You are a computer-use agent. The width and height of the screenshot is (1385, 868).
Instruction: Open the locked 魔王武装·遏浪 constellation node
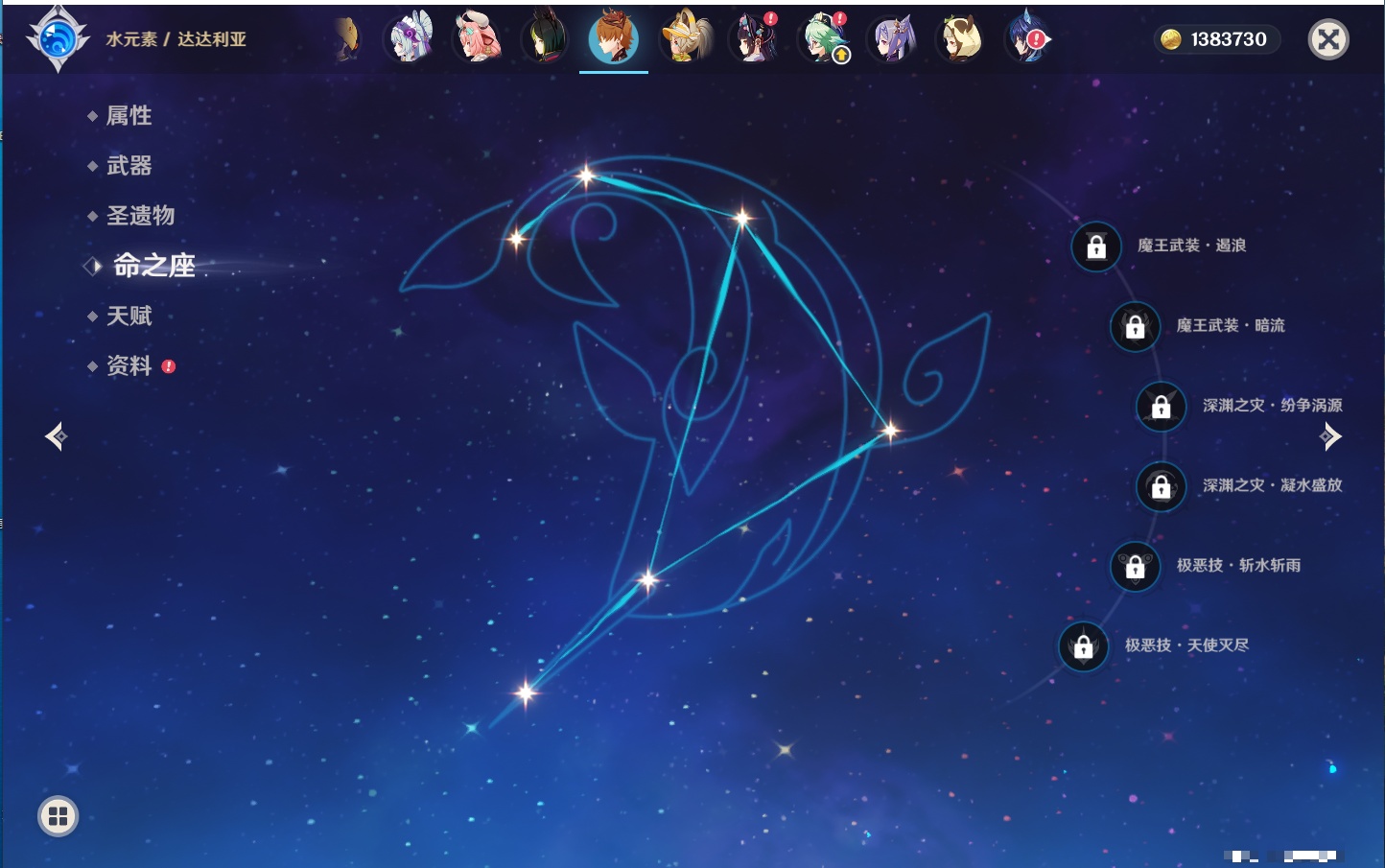pyautogui.click(x=1096, y=246)
